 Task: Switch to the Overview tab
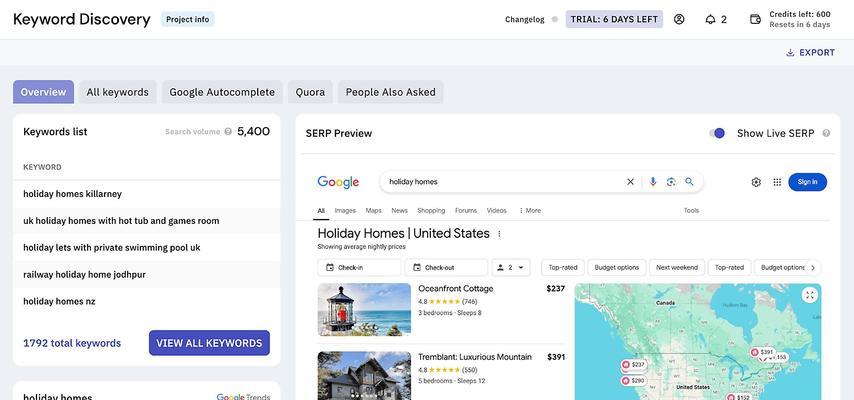click(44, 92)
